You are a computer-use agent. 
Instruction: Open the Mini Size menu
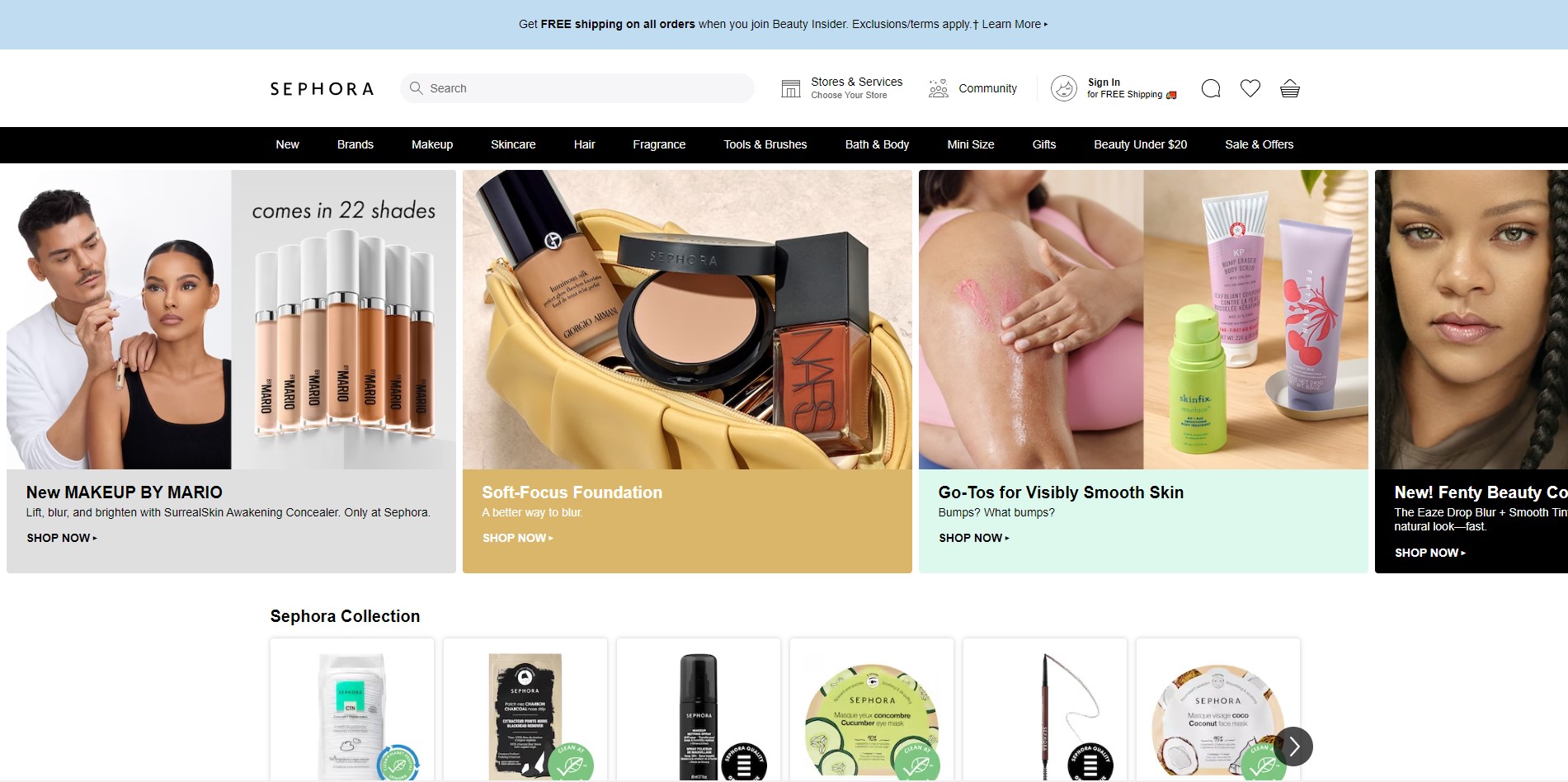point(971,144)
